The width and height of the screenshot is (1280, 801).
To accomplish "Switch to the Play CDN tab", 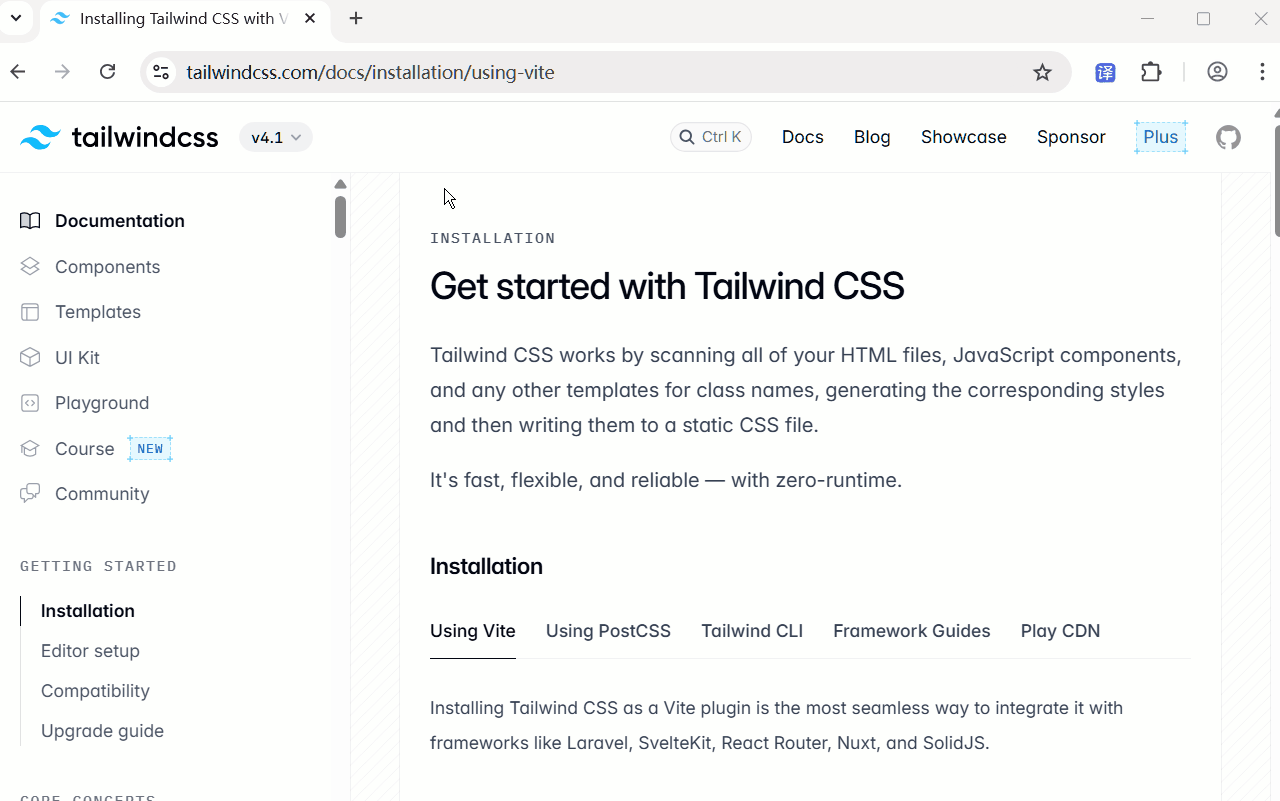I will coord(1060,631).
